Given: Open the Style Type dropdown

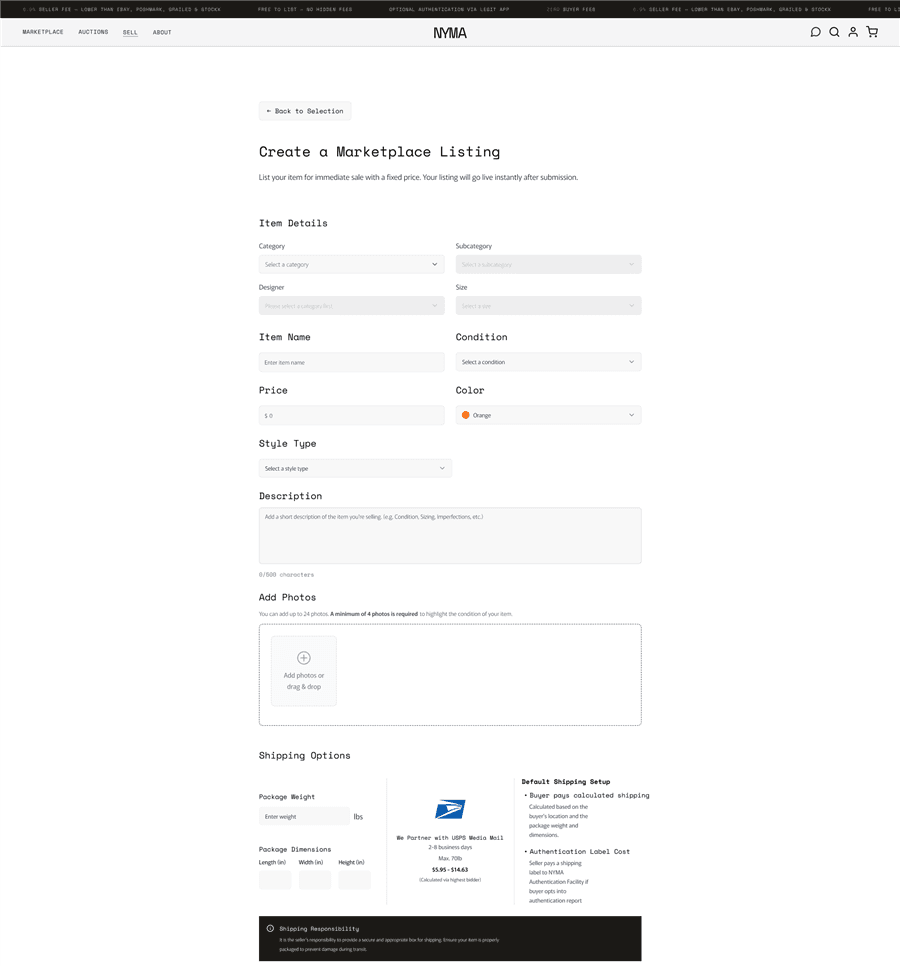Looking at the screenshot, I should pos(355,468).
